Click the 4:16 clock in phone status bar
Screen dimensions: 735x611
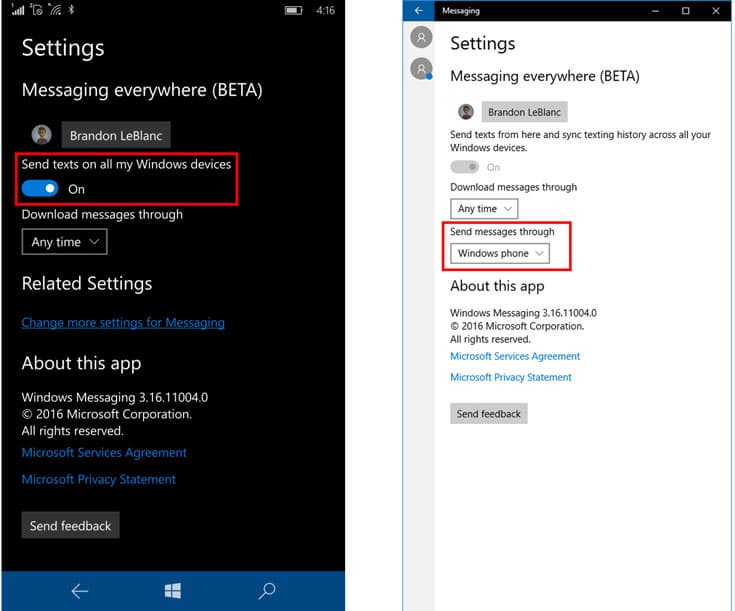pyautogui.click(x=325, y=10)
